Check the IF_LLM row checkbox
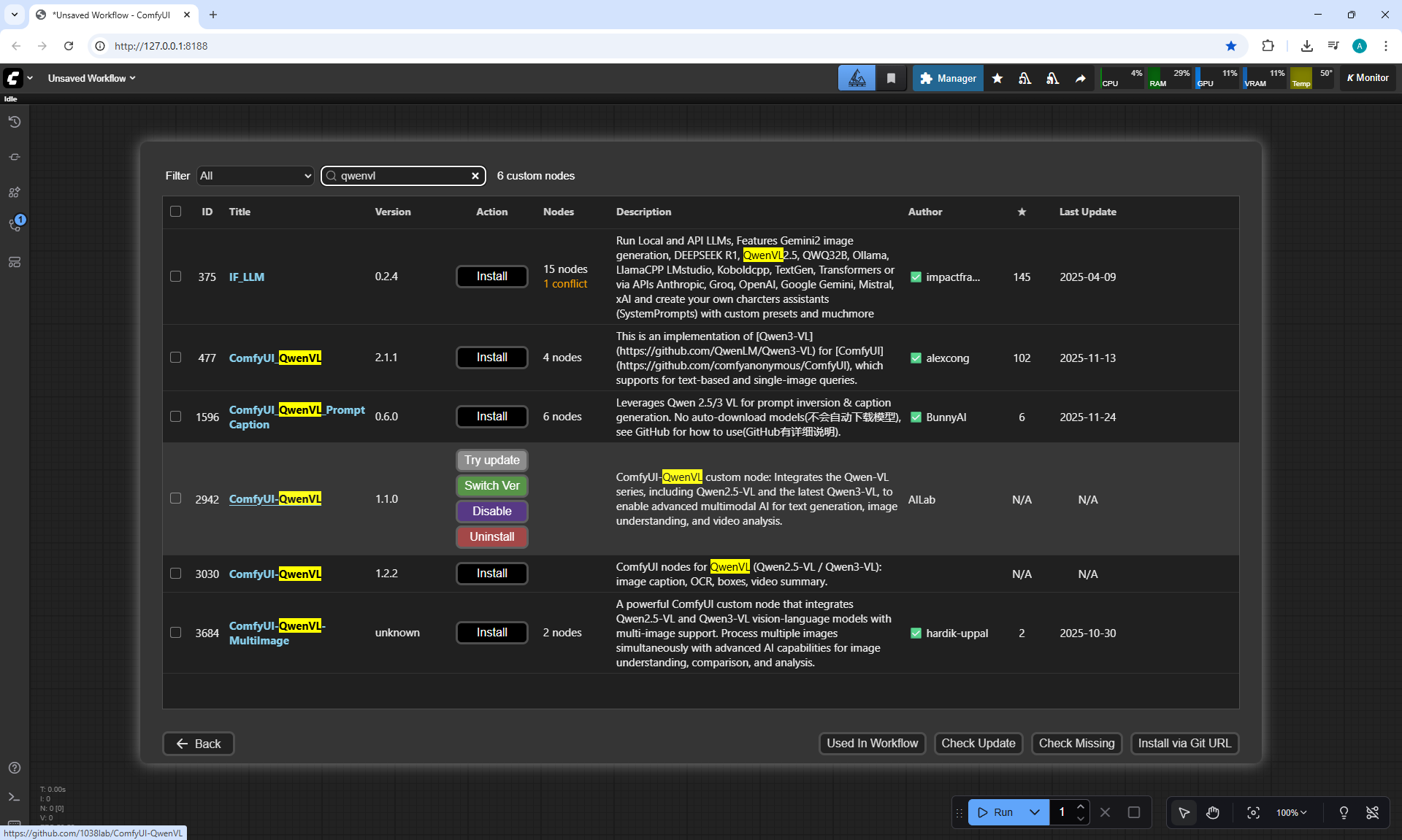Screen dimensions: 1402x840 (175, 277)
